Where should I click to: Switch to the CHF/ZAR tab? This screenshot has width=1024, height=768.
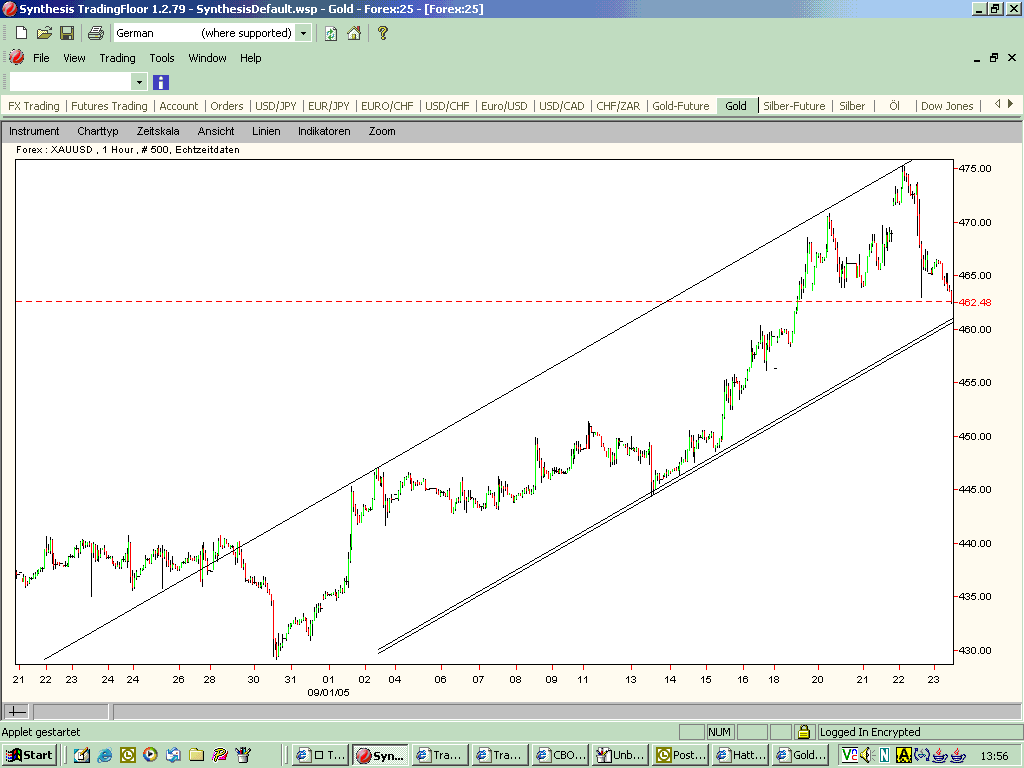point(618,106)
